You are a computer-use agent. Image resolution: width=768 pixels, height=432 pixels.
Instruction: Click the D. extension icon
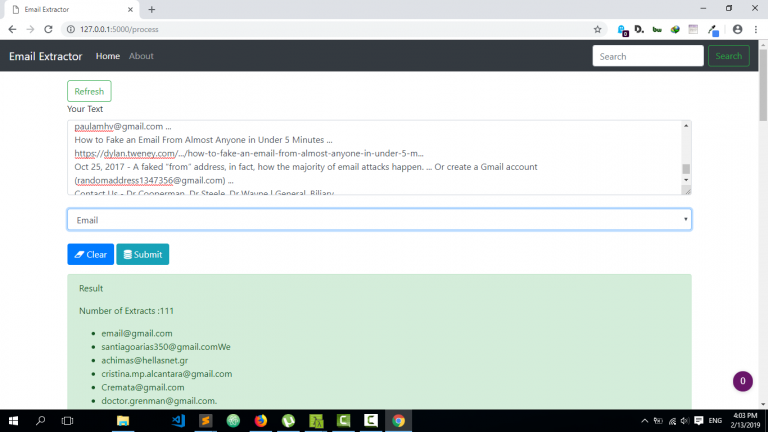tap(639, 29)
